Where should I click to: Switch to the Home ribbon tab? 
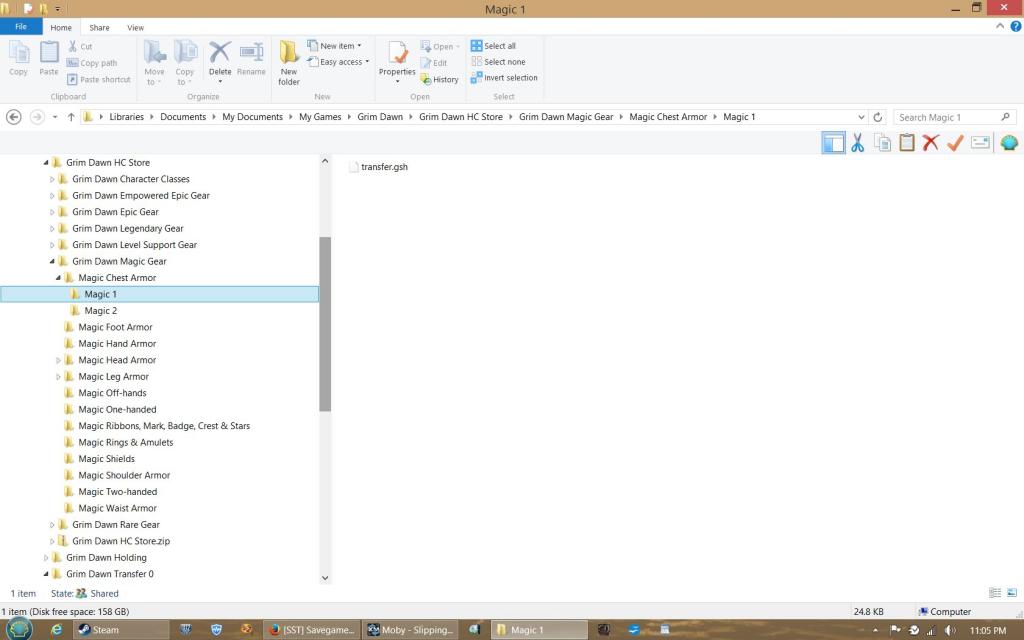(x=61, y=27)
